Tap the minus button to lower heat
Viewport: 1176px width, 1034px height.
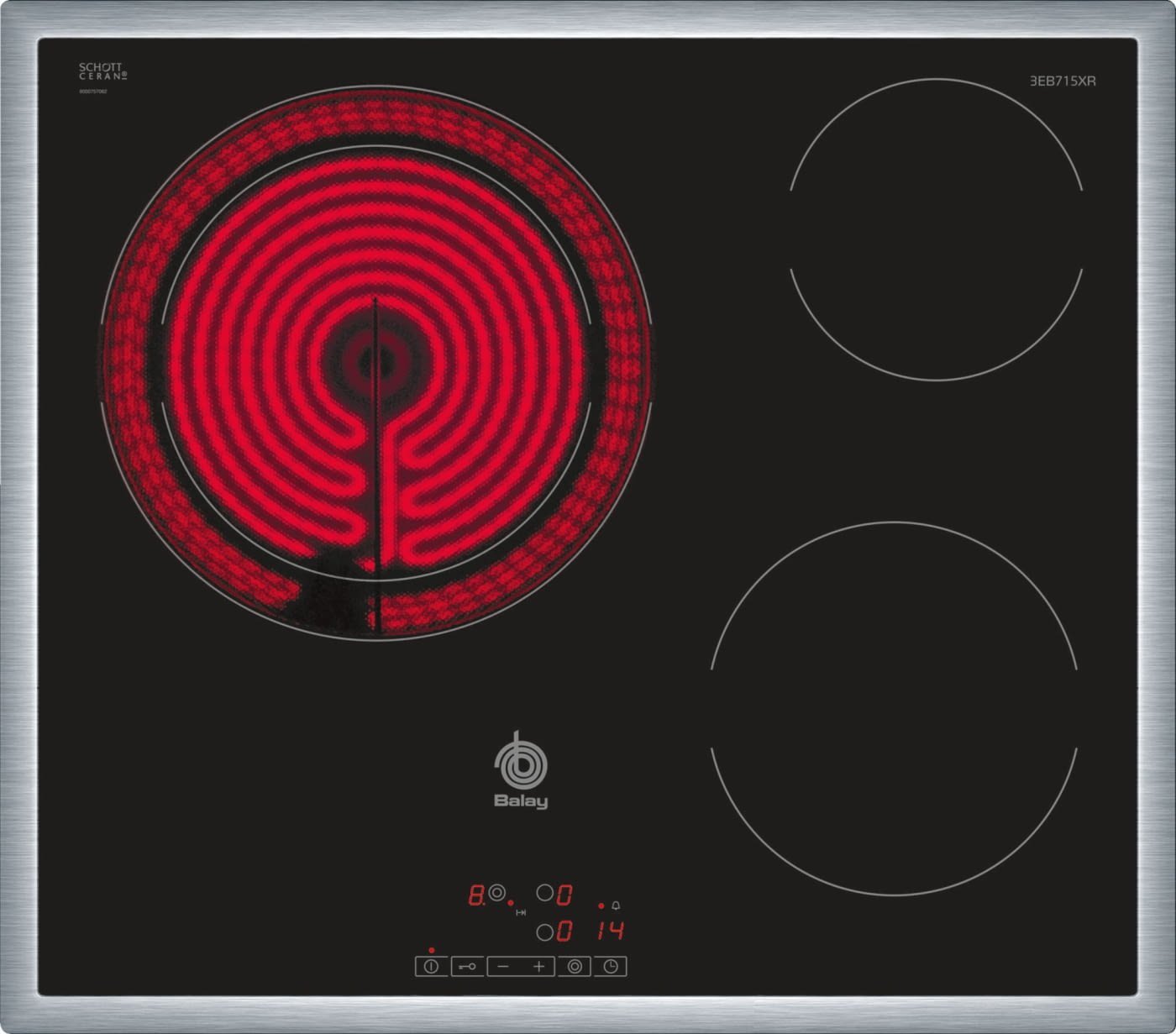[502, 967]
